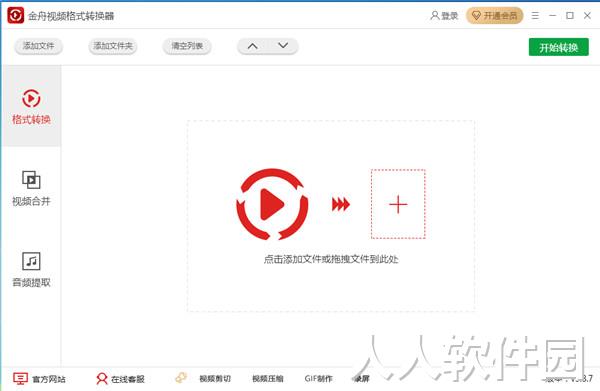Click the 点击添加文件或拖拽文件到此处 hint text
The image size is (600, 391).
(331, 259)
